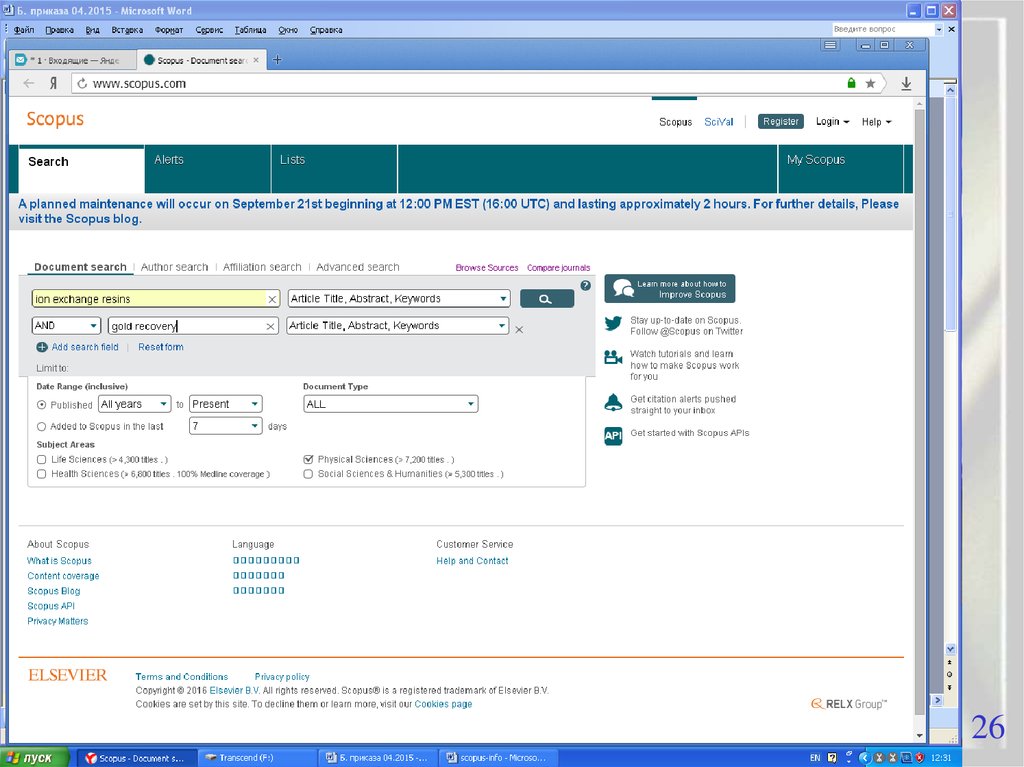Remove the second search row with X
Screen dimensions: 1024x767
coord(519,330)
